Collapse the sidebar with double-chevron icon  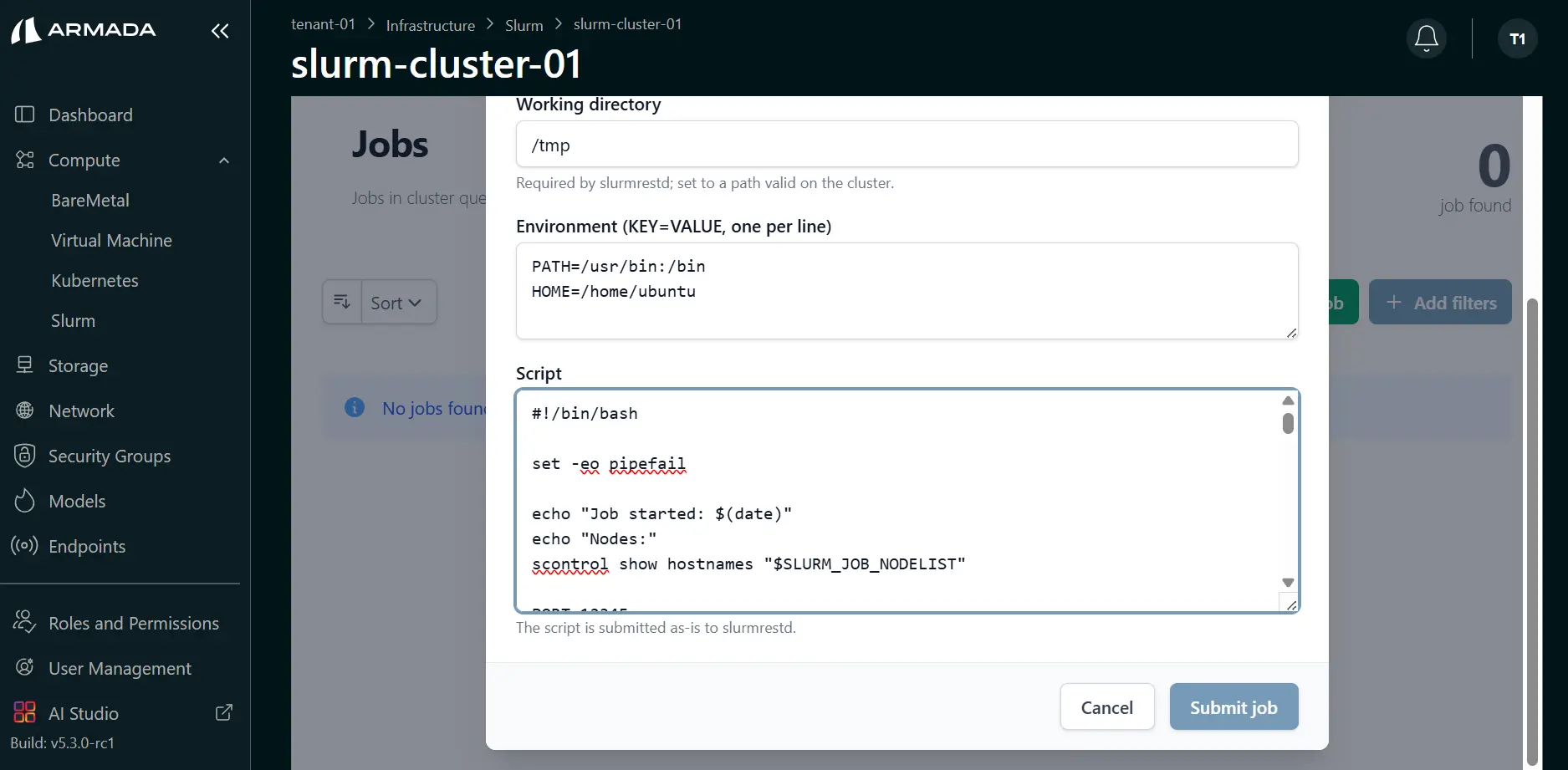click(x=220, y=31)
